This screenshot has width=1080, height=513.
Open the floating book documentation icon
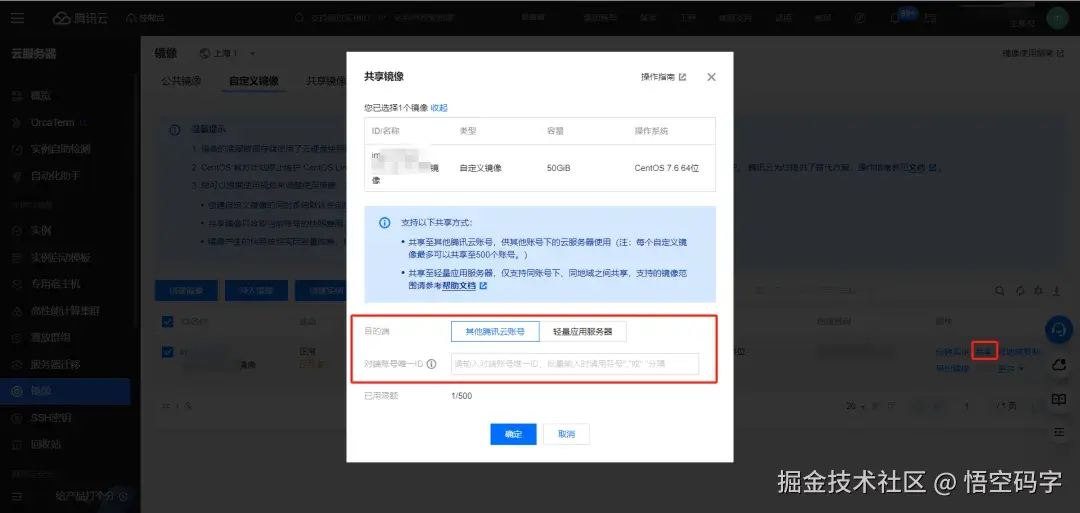point(1059,399)
